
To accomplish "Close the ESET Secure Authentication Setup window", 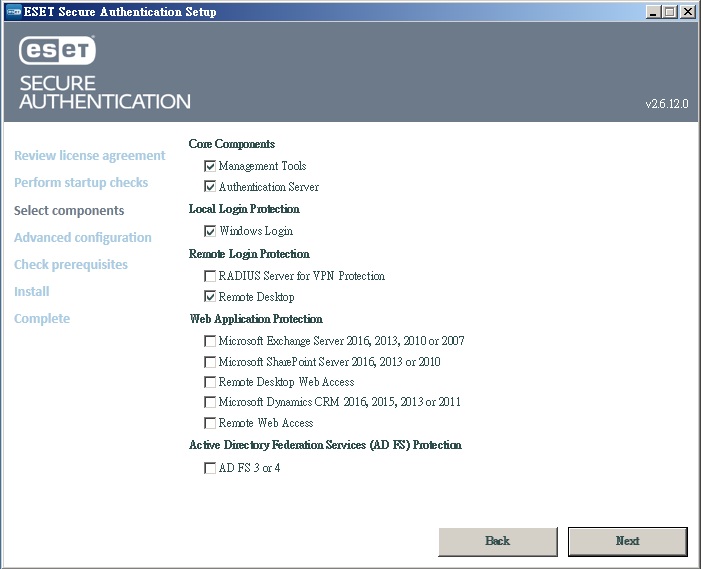I will coord(687,12).
